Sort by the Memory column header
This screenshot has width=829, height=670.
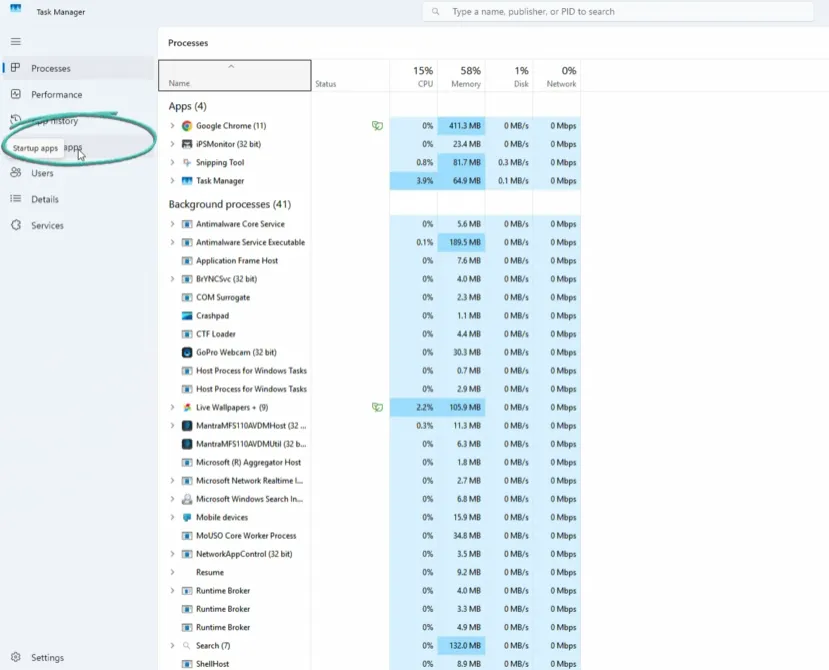(x=461, y=75)
